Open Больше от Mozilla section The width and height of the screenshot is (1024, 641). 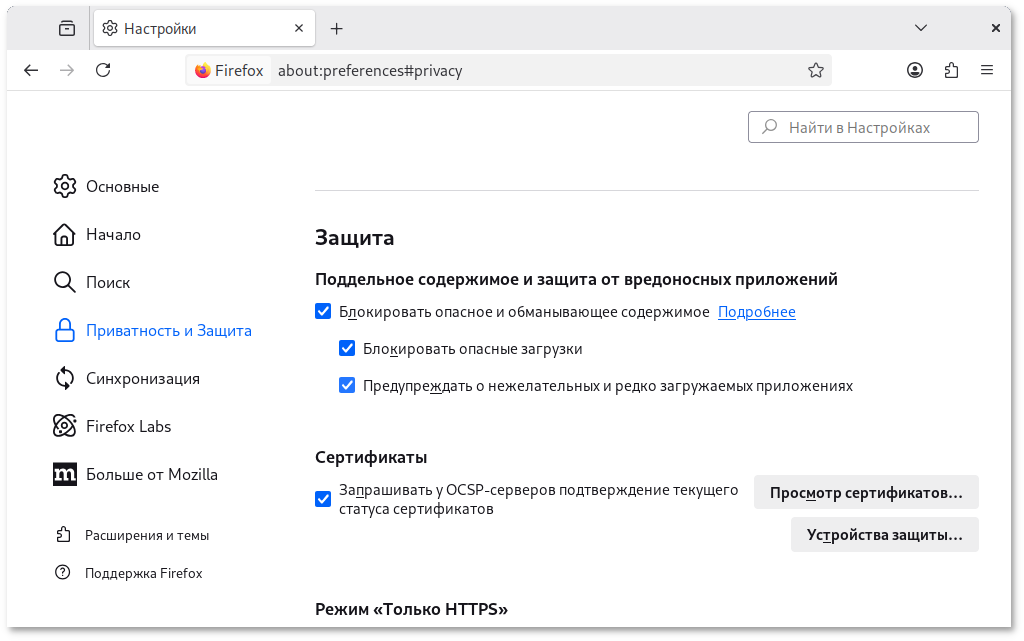[x=151, y=474]
